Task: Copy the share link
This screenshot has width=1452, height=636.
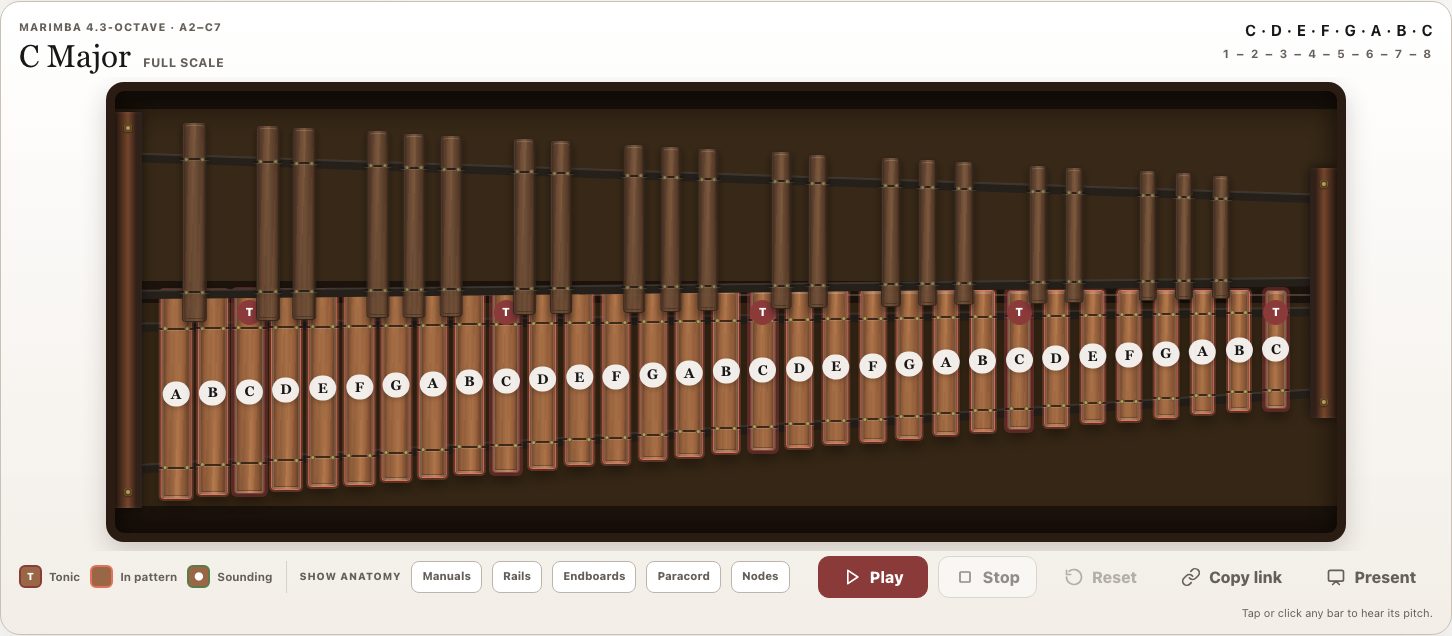Action: [1231, 577]
